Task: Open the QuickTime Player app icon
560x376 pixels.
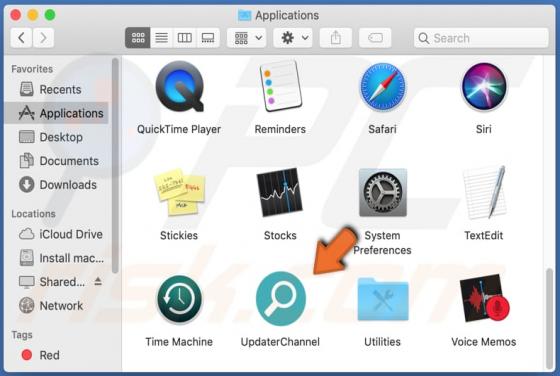Action: (179, 87)
